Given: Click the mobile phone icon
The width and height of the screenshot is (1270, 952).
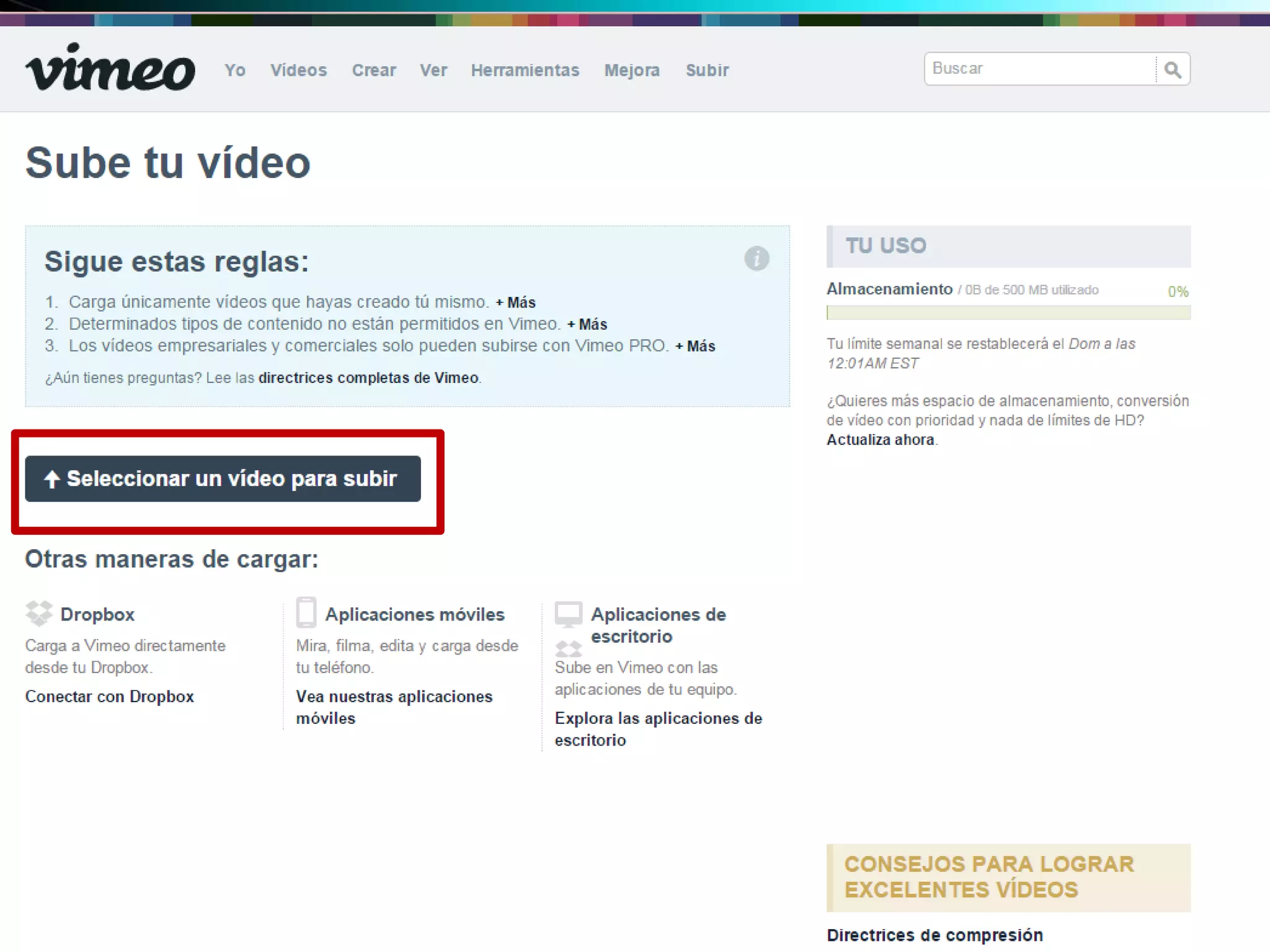Looking at the screenshot, I should (306, 612).
